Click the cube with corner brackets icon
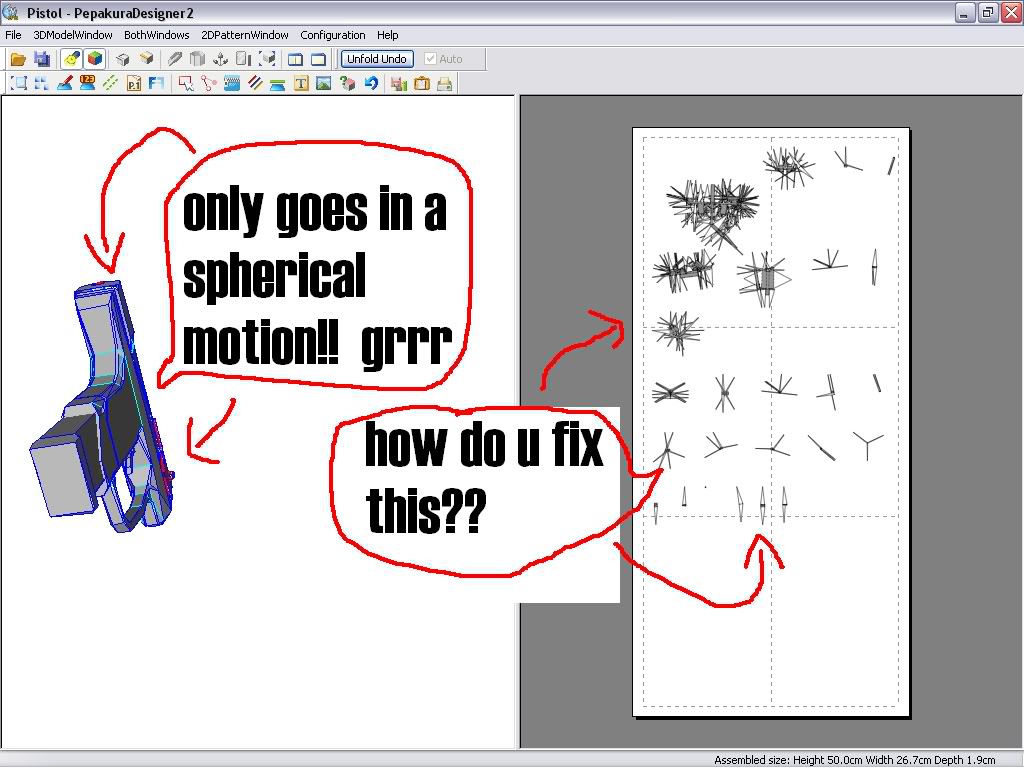 click(267, 59)
